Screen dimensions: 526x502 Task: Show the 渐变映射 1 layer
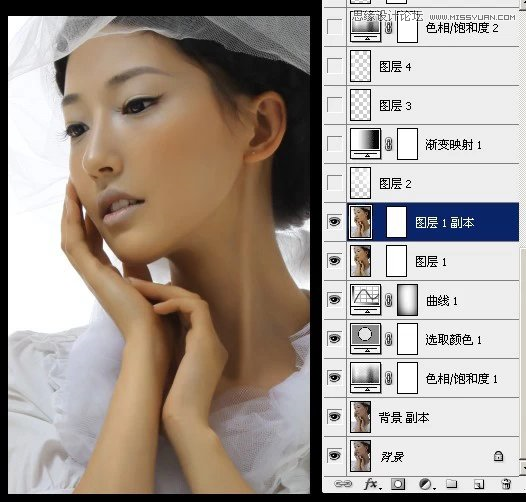[x=334, y=144]
